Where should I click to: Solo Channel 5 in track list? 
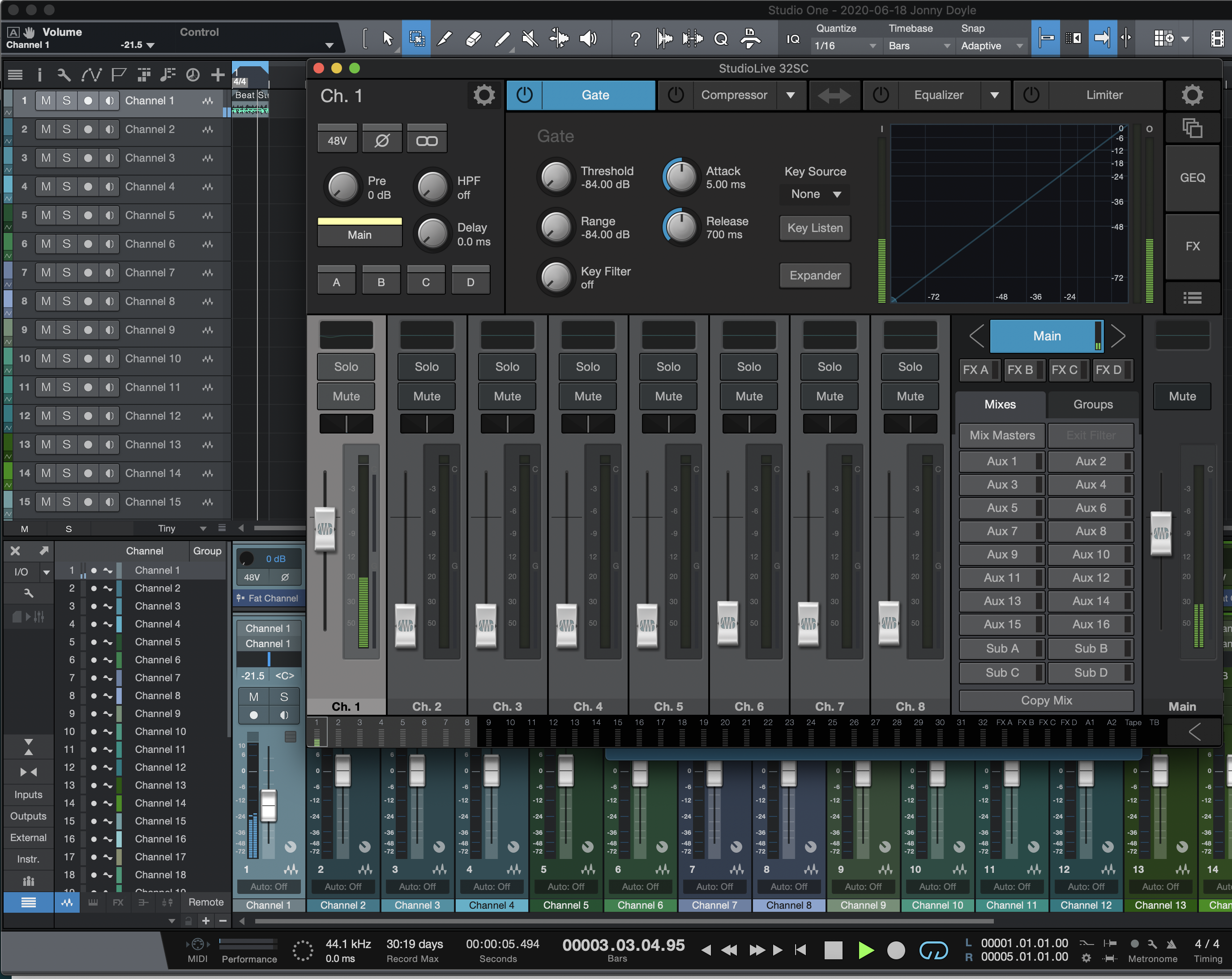pyautogui.click(x=66, y=215)
